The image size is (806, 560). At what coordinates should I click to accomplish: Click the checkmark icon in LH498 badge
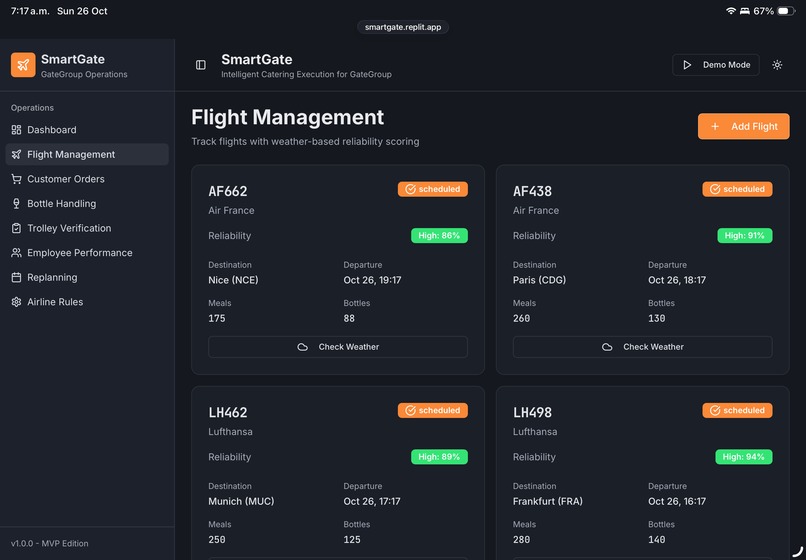[715, 410]
